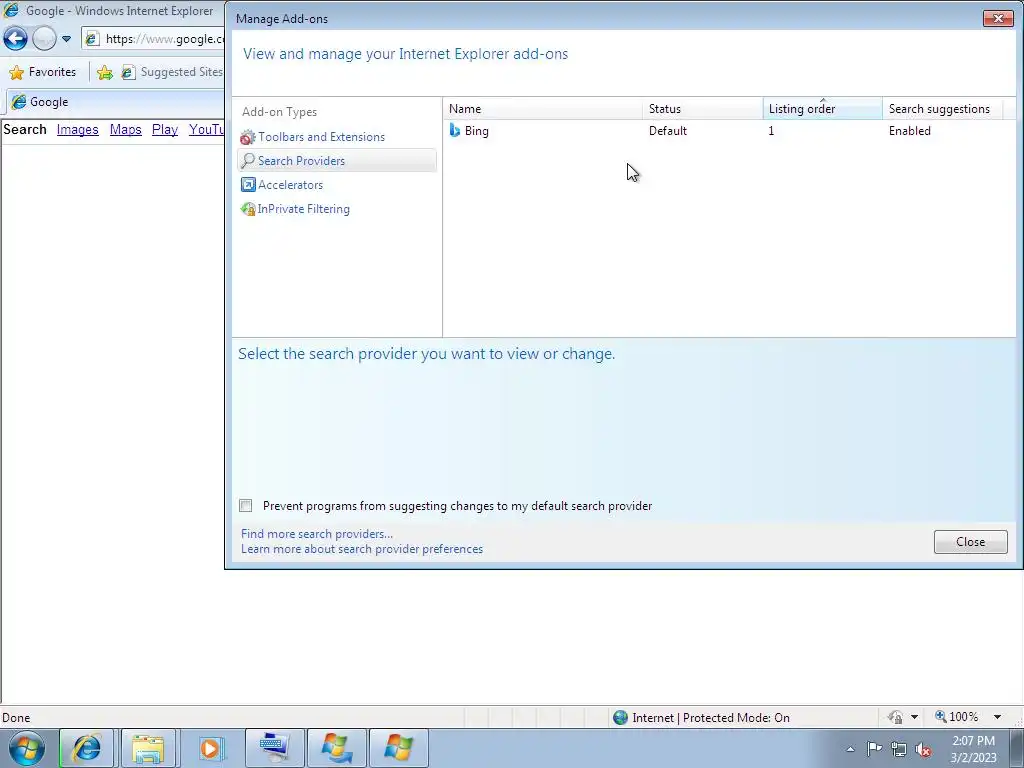This screenshot has width=1024, height=768.
Task: Open the Maps link on Google page
Action: (x=125, y=129)
